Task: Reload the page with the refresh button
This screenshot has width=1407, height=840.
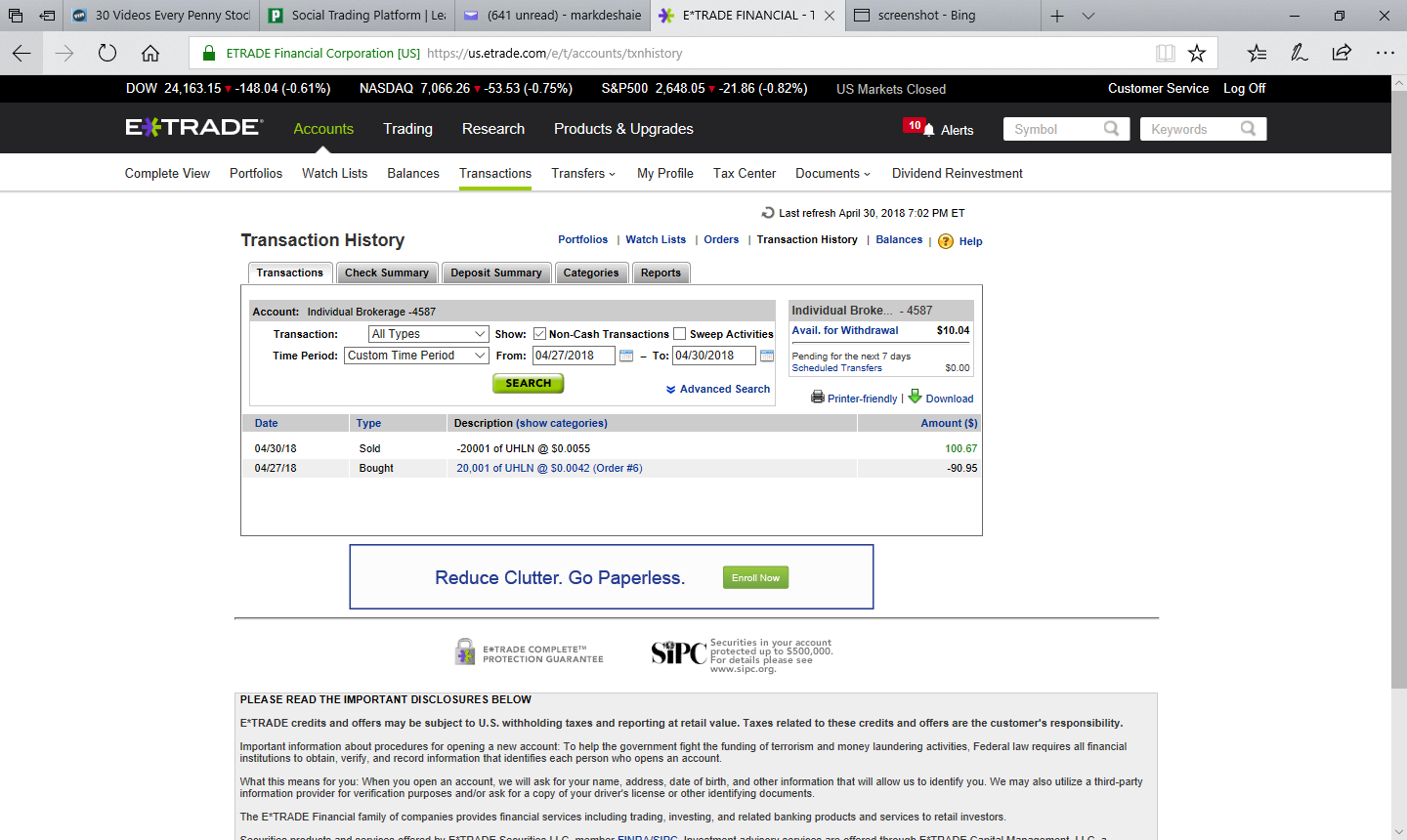Action: [107, 54]
